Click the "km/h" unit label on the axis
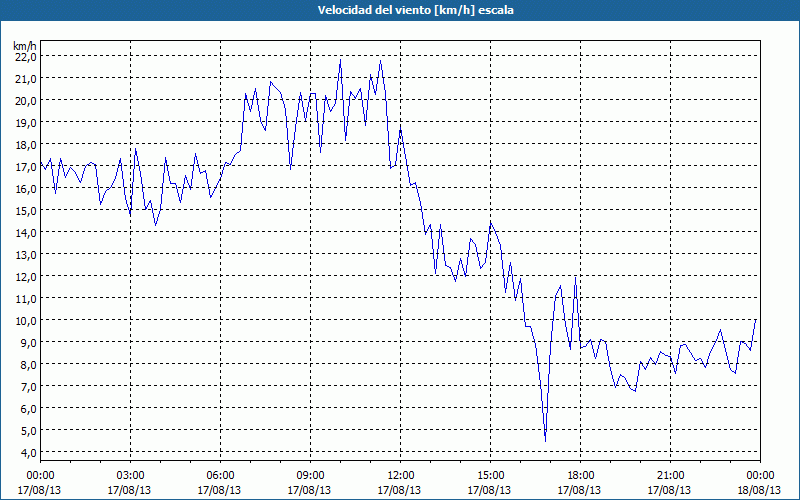This screenshot has width=800, height=500. [x=24, y=46]
